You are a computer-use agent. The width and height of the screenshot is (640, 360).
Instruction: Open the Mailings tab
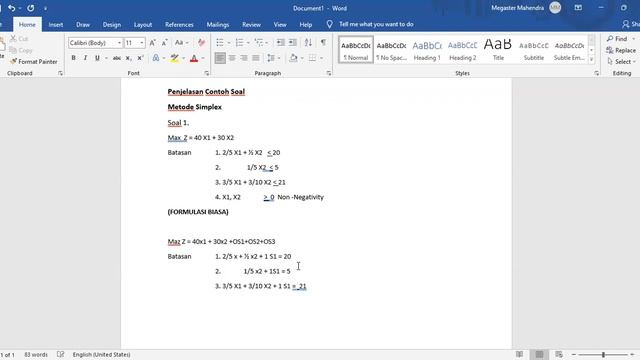218,24
